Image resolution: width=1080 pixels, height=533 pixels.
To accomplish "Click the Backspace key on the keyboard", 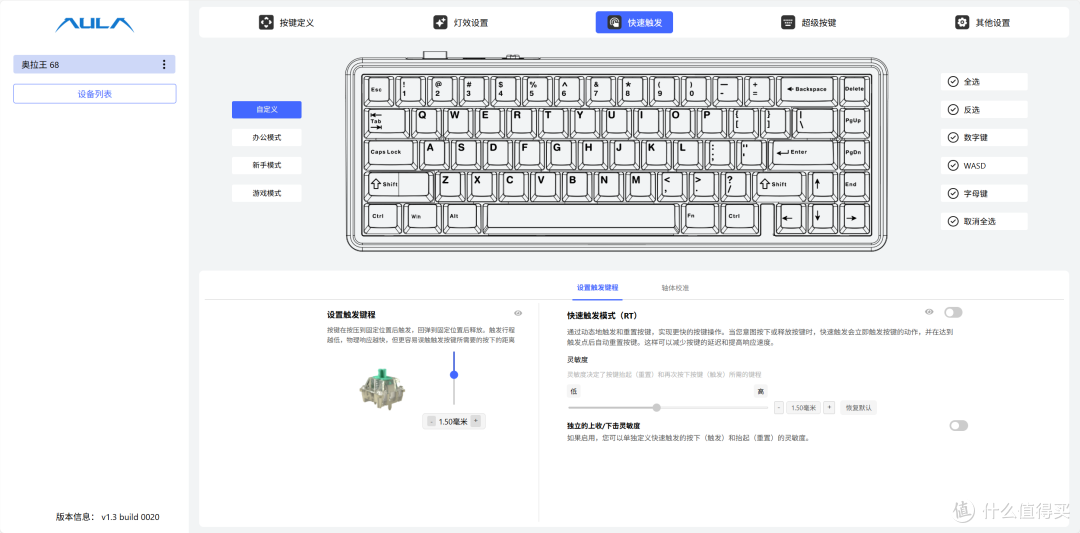I will [x=808, y=90].
